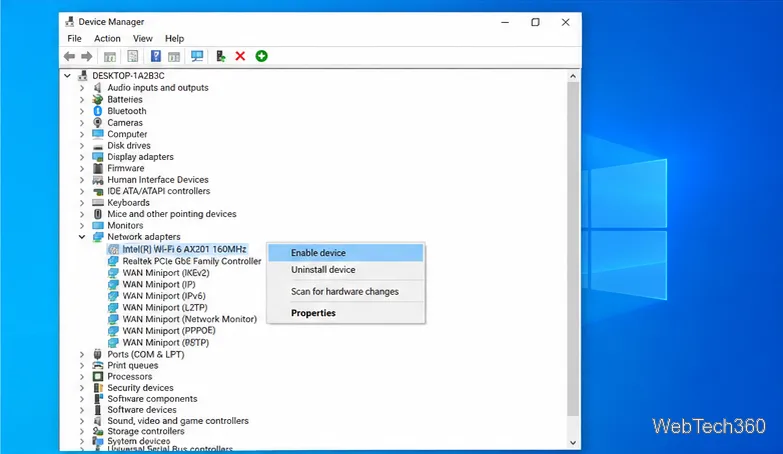
Task: Select WAN Miniport (L2TP) adapter
Action: pos(165,308)
